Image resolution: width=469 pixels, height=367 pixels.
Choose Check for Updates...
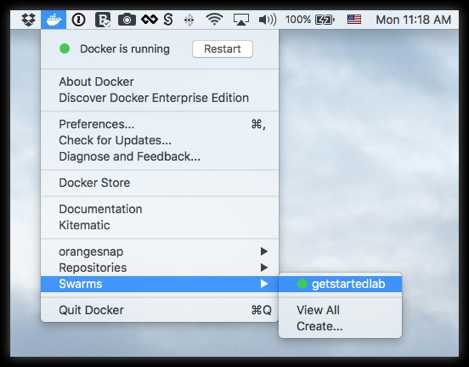[x=160, y=140]
